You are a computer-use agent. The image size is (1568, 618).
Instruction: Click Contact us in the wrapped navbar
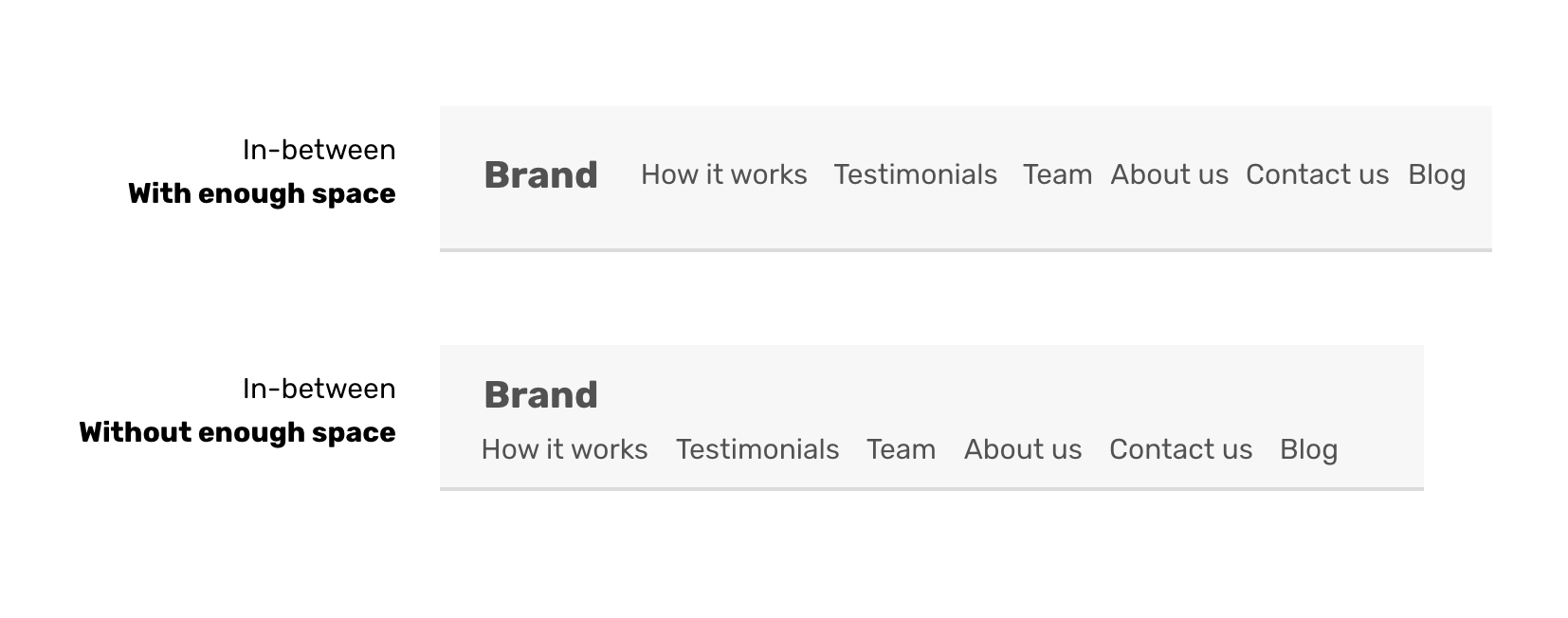1180,449
